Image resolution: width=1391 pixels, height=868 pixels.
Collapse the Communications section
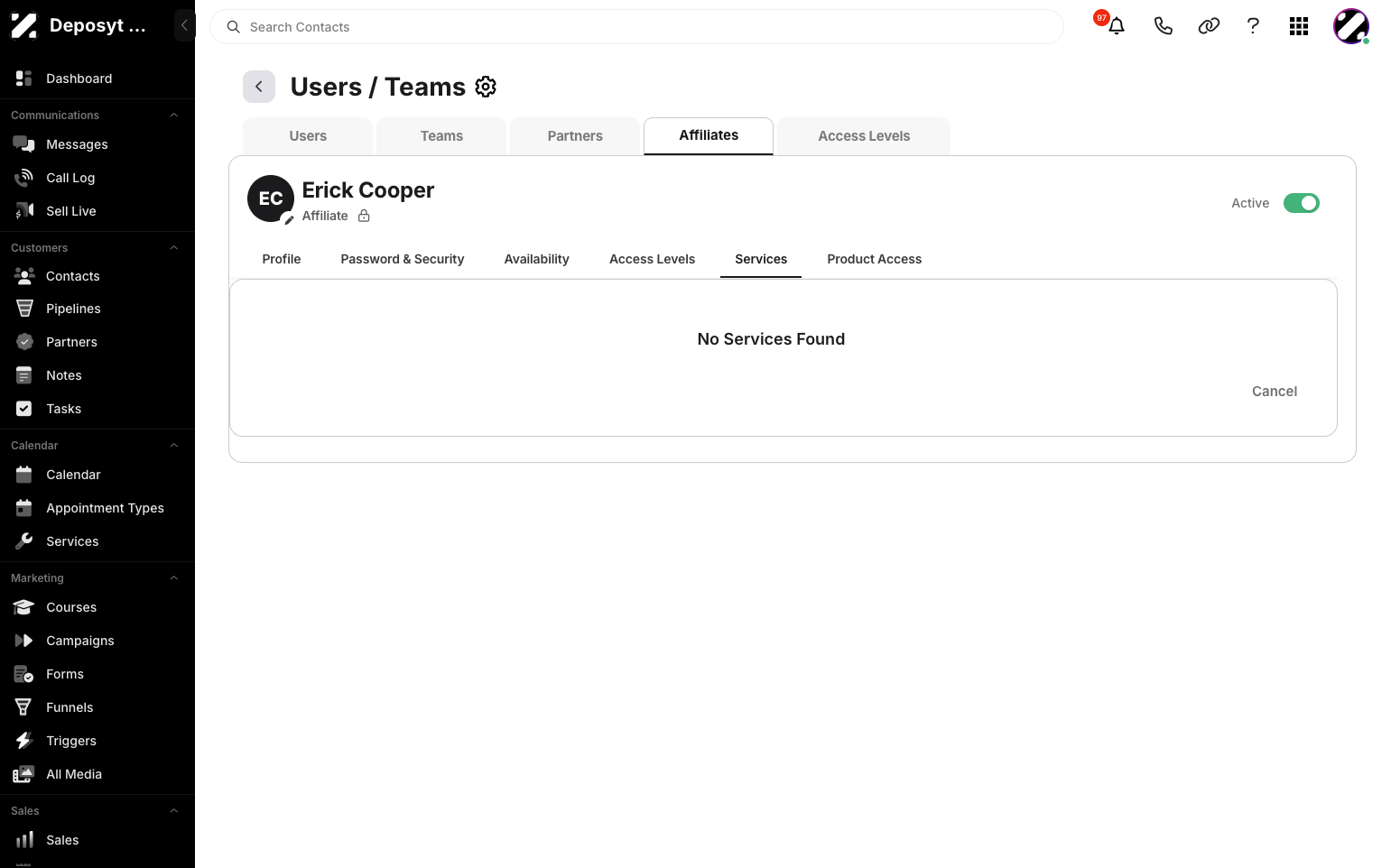pos(174,115)
